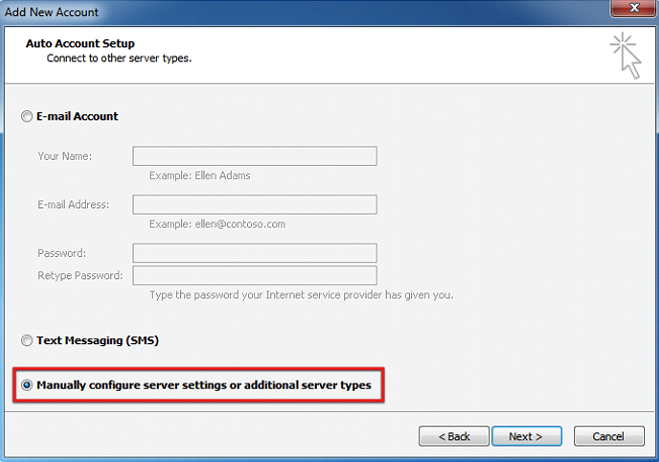659x462 pixels.
Task: Click the password provider hint text
Action: point(301,295)
